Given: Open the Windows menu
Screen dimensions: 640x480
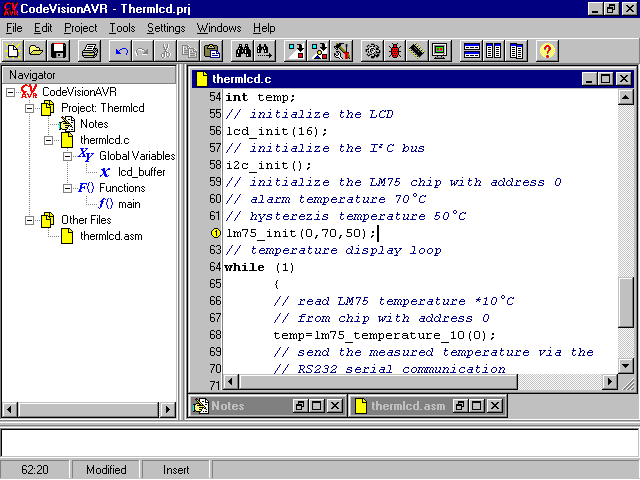Looking at the screenshot, I should (x=219, y=28).
